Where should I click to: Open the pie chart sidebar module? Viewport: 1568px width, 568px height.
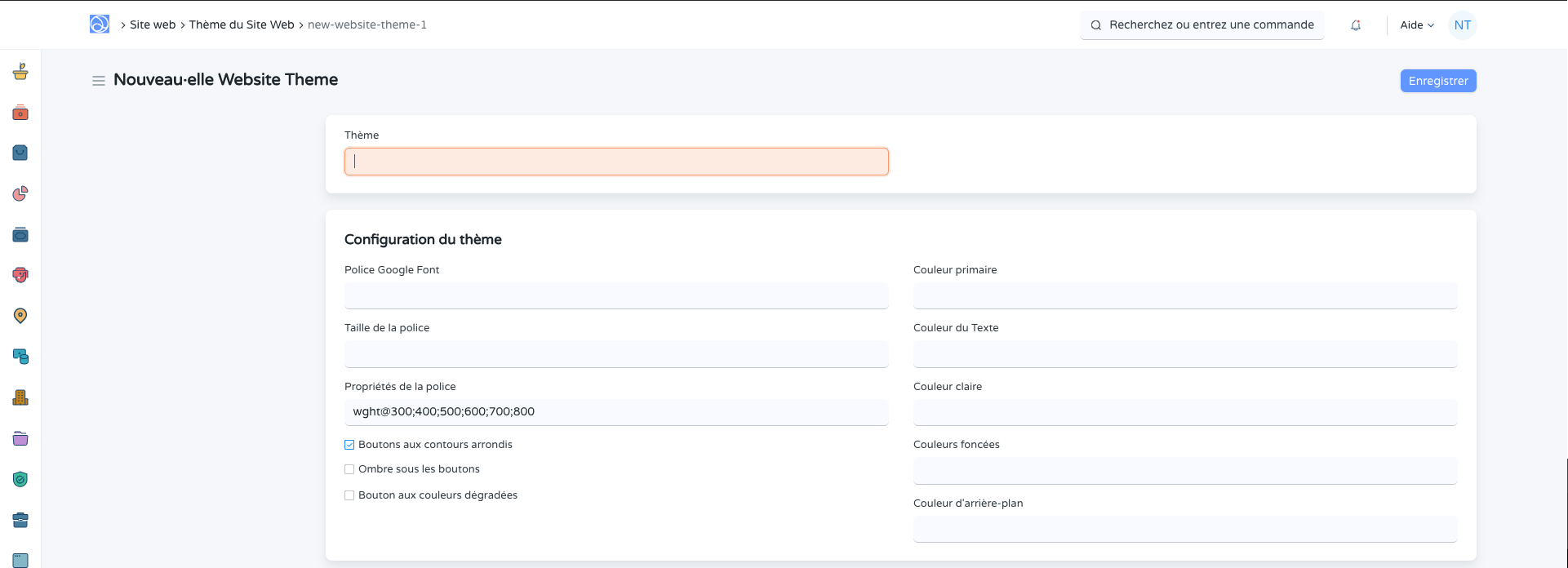click(20, 193)
